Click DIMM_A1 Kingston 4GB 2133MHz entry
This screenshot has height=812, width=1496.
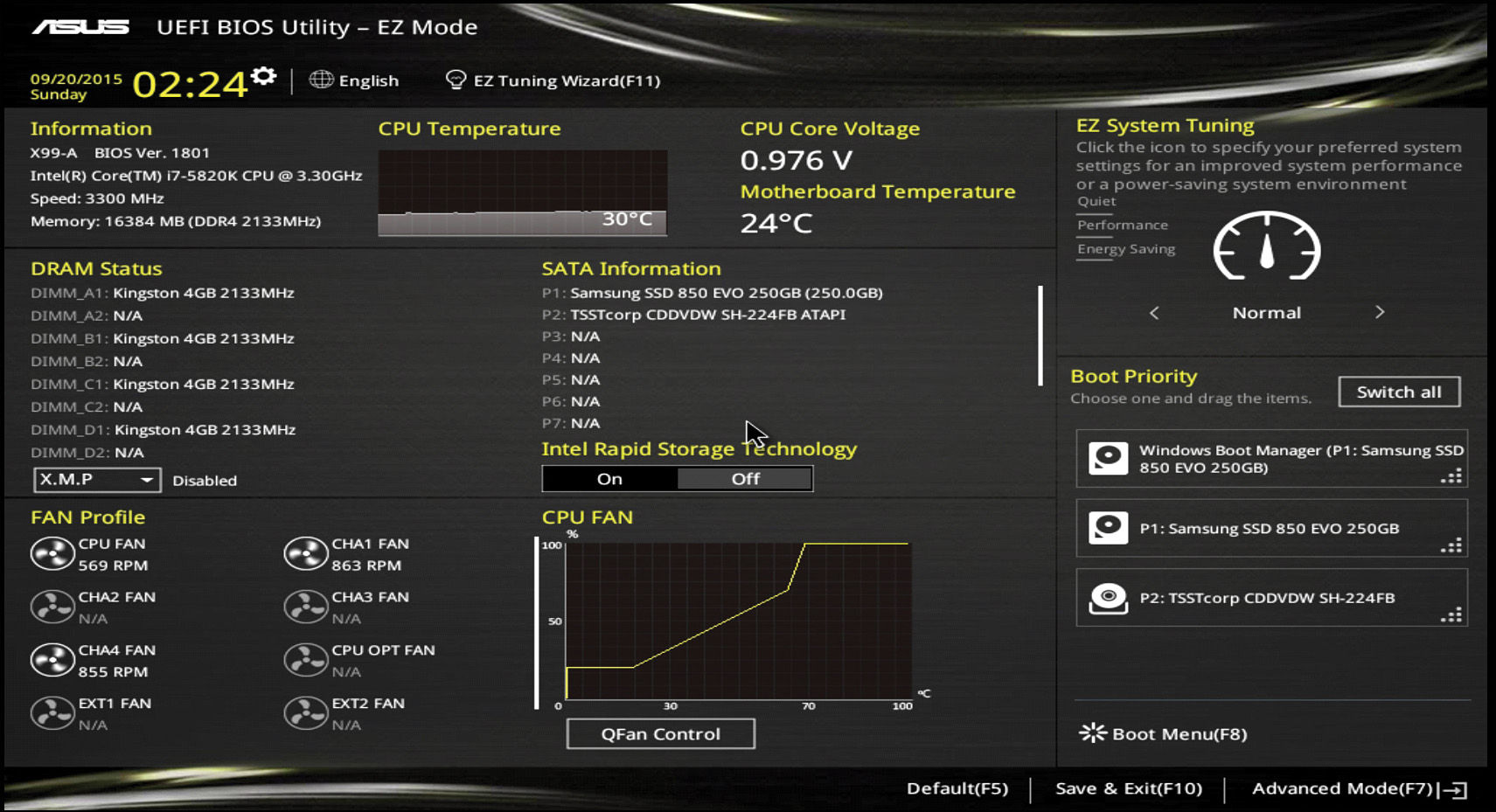tap(163, 293)
